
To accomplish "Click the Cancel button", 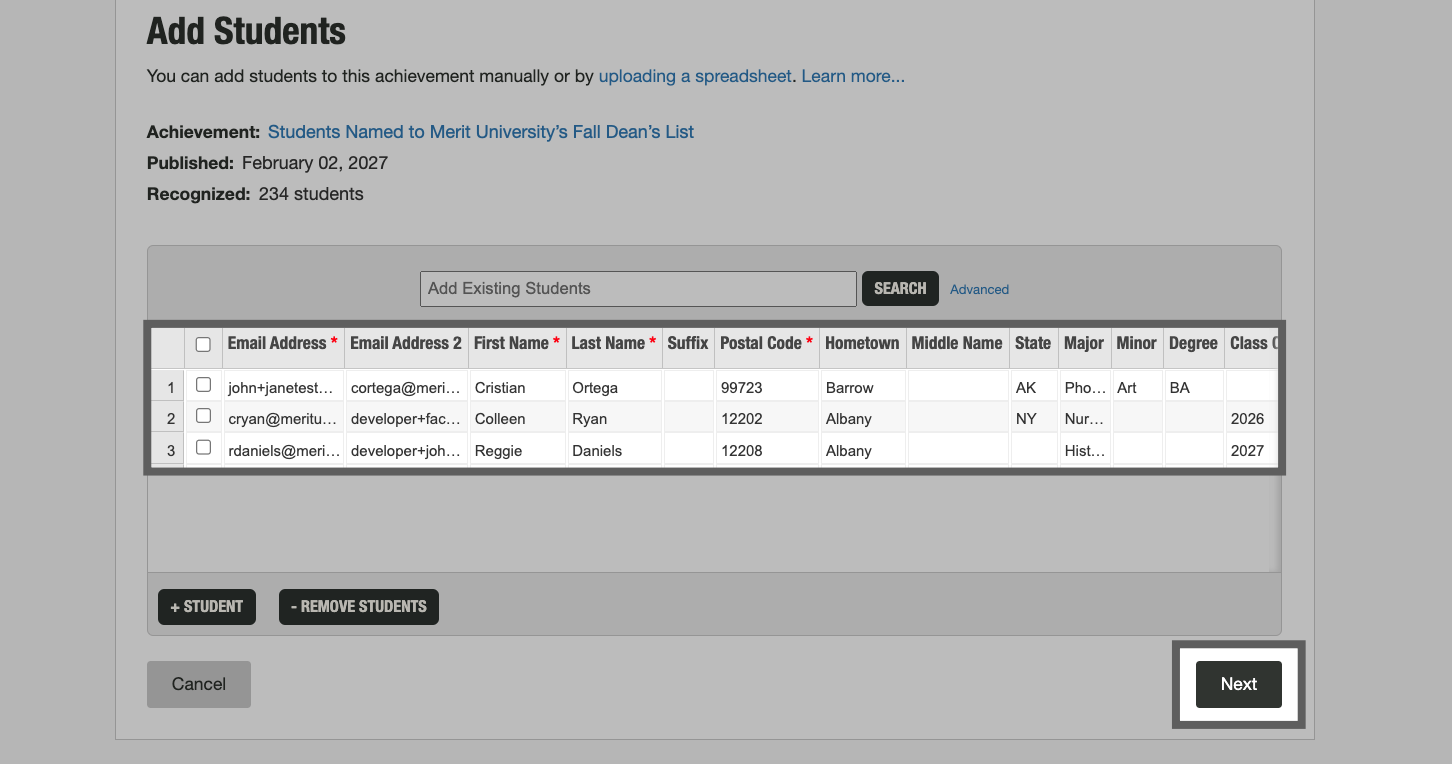I will (198, 684).
